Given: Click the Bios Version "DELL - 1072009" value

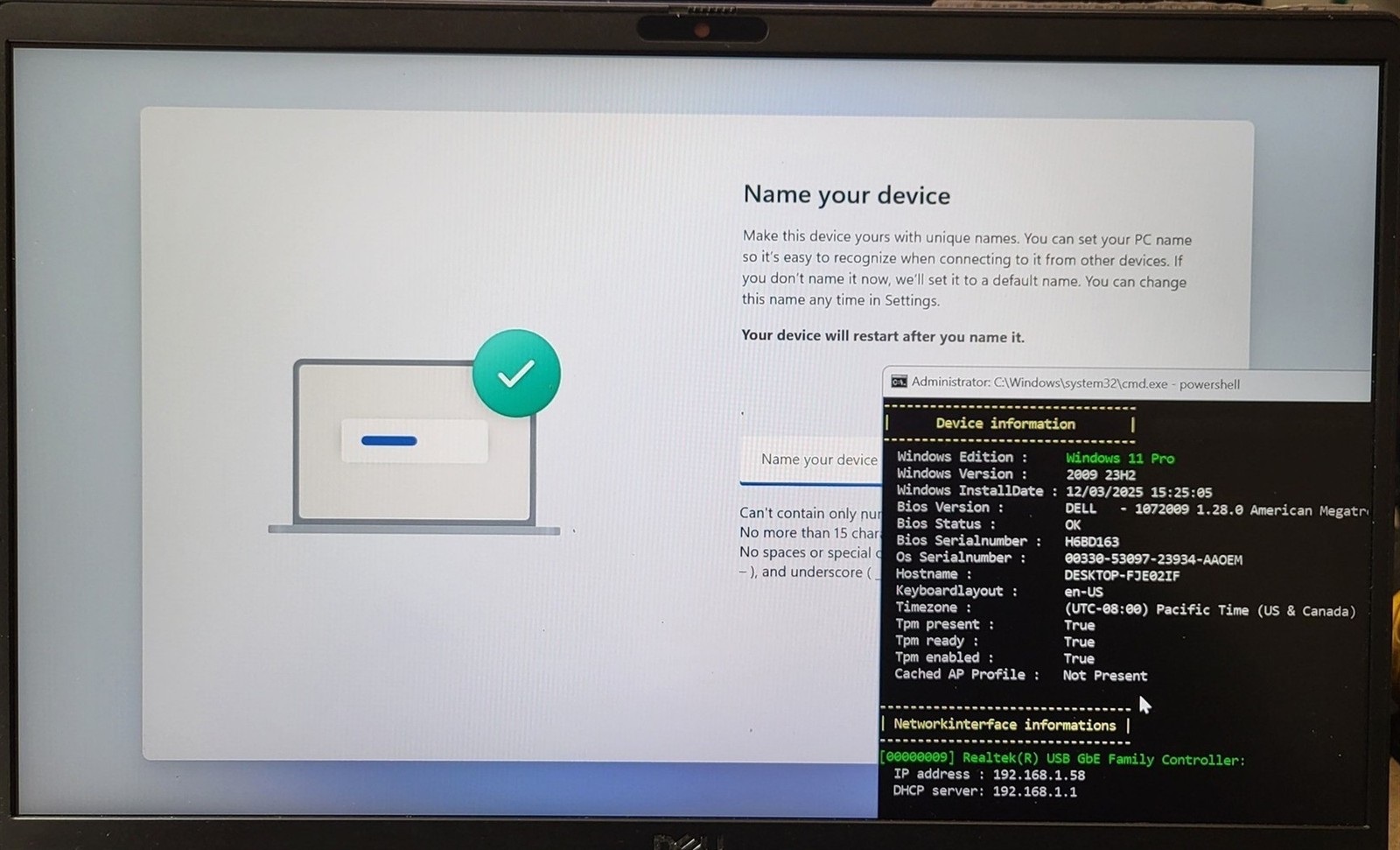Looking at the screenshot, I should (x=1216, y=509).
